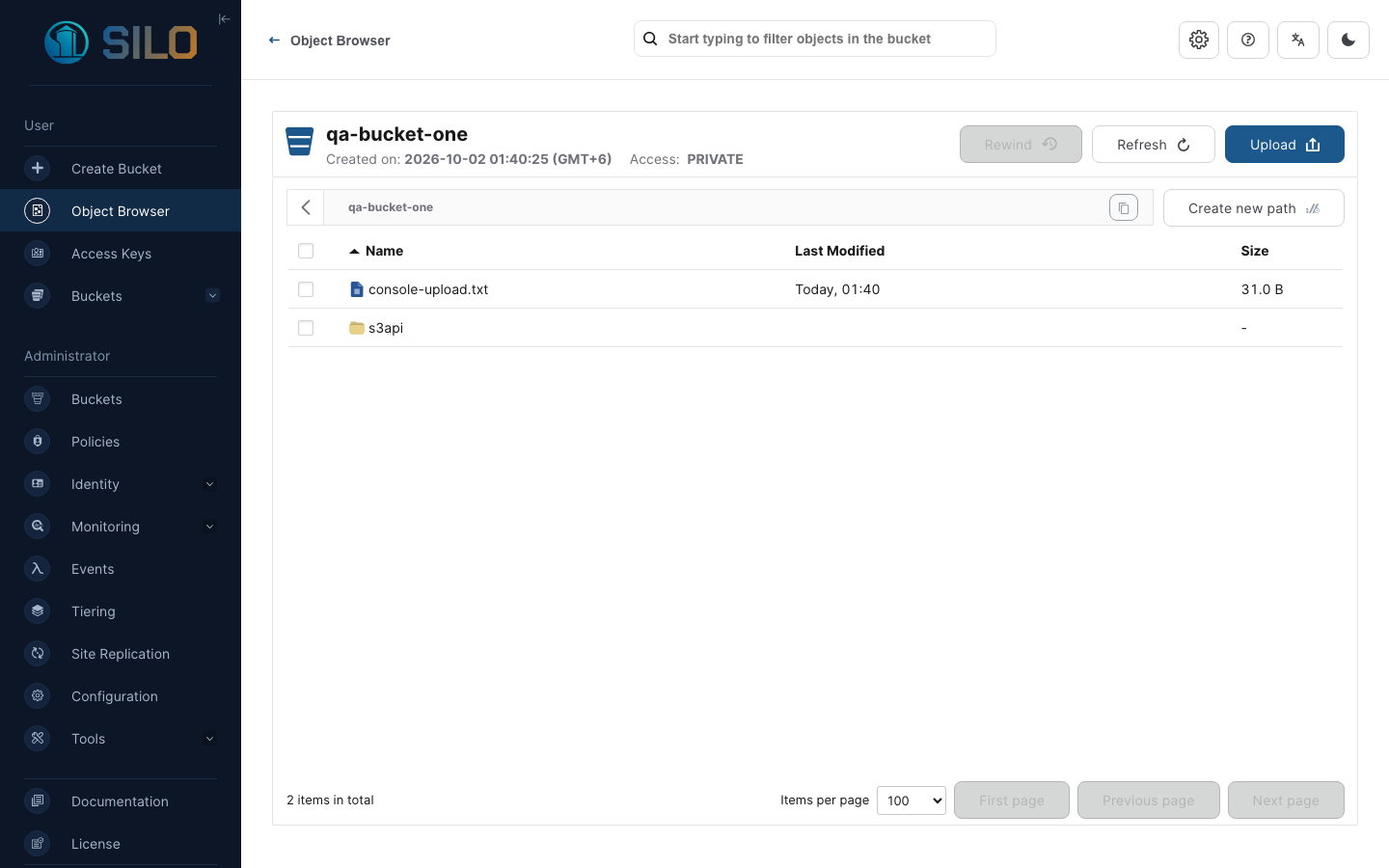Click the Create Bucket plus icon
The height and width of the screenshot is (868, 1389).
coord(38,168)
